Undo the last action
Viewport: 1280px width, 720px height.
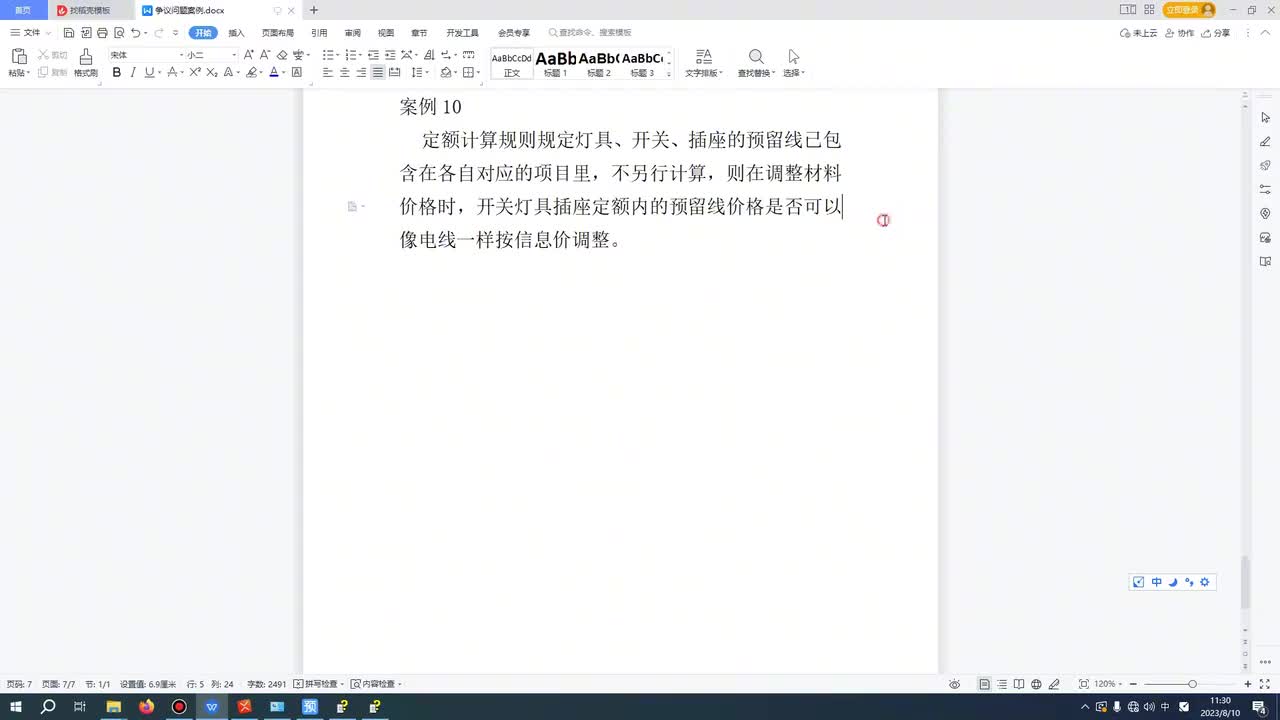[135, 33]
